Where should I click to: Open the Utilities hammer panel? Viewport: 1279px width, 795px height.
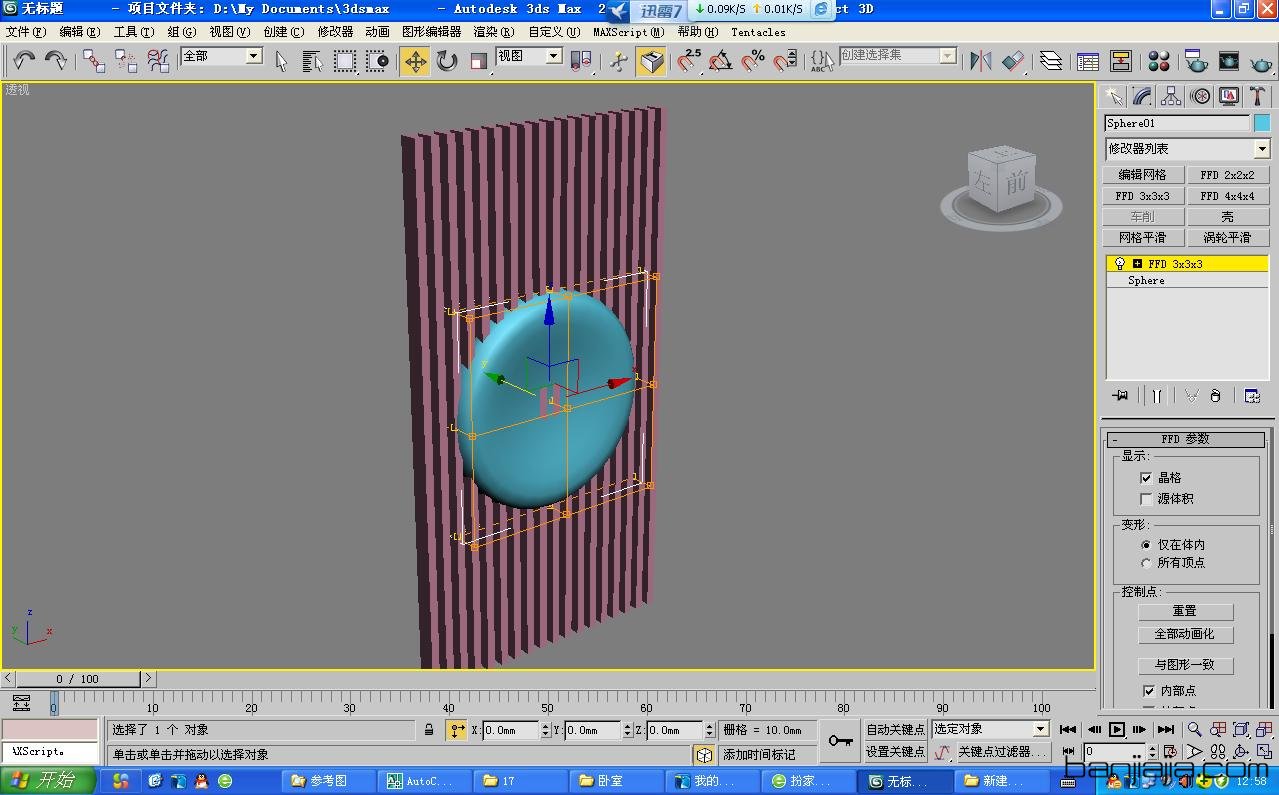tap(1258, 97)
